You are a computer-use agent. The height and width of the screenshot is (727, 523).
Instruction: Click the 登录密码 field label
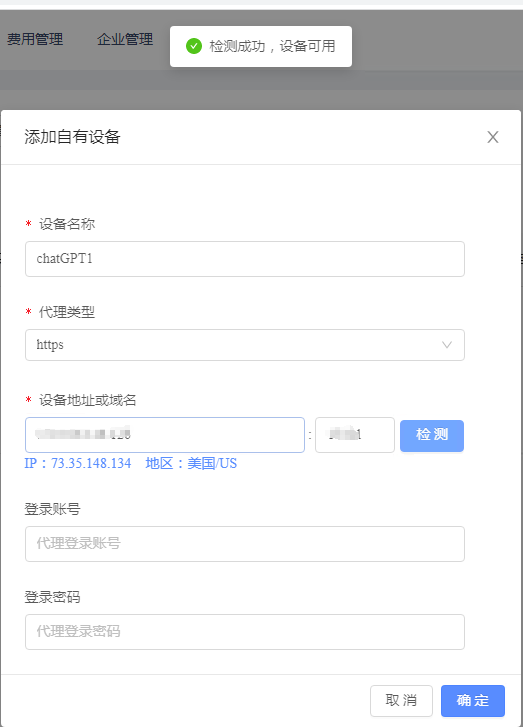point(52,597)
